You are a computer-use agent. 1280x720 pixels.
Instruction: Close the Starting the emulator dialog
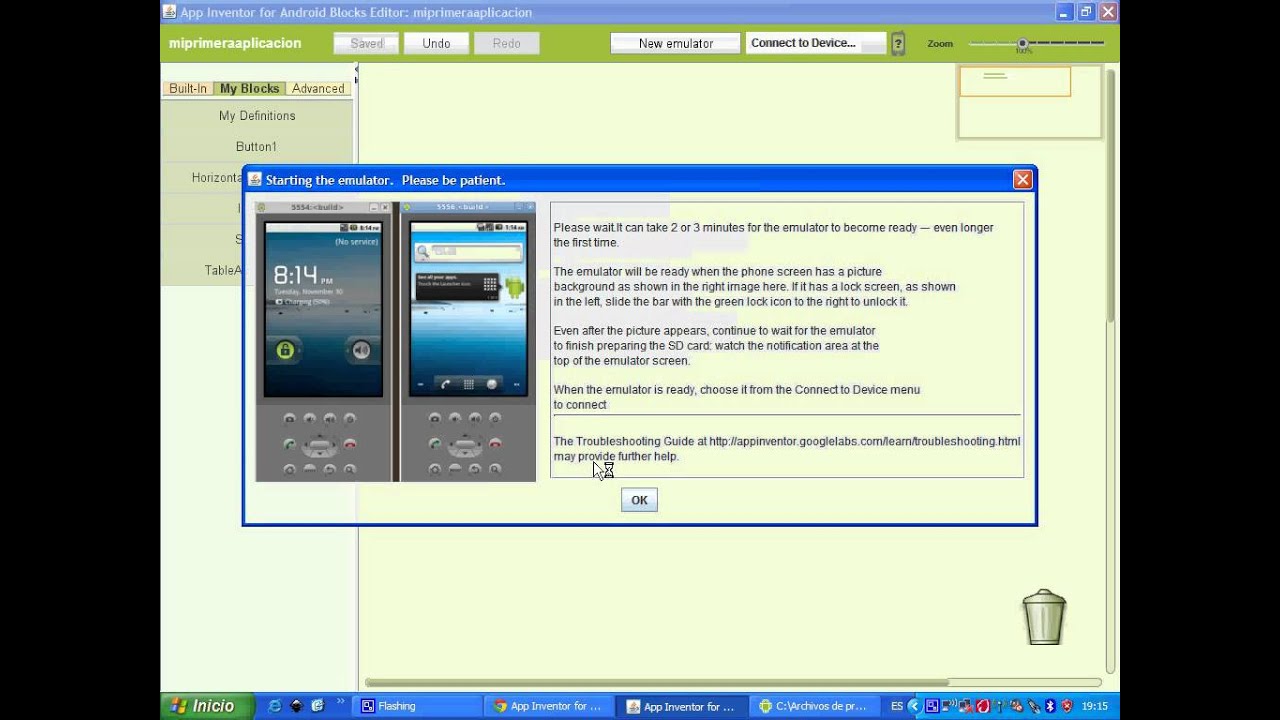pyautogui.click(x=1022, y=179)
